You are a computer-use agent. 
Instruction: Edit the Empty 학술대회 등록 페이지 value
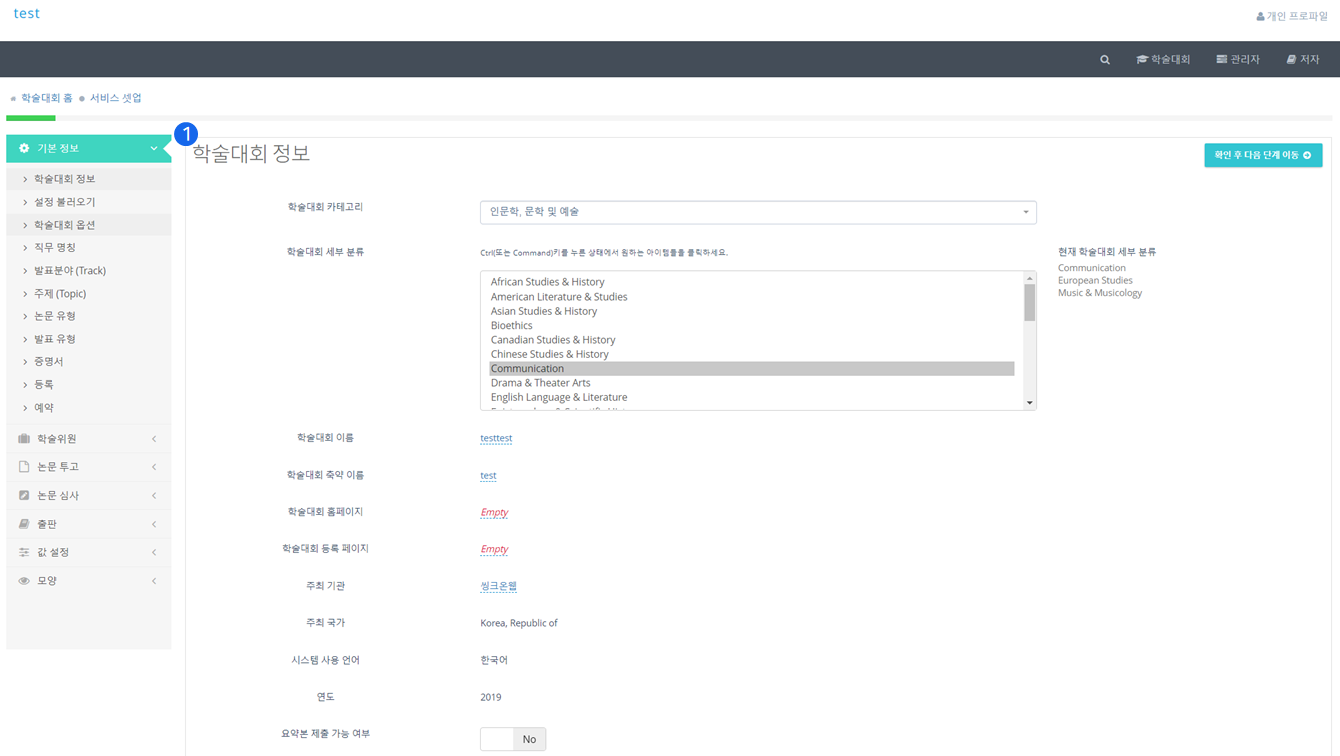pyautogui.click(x=494, y=549)
